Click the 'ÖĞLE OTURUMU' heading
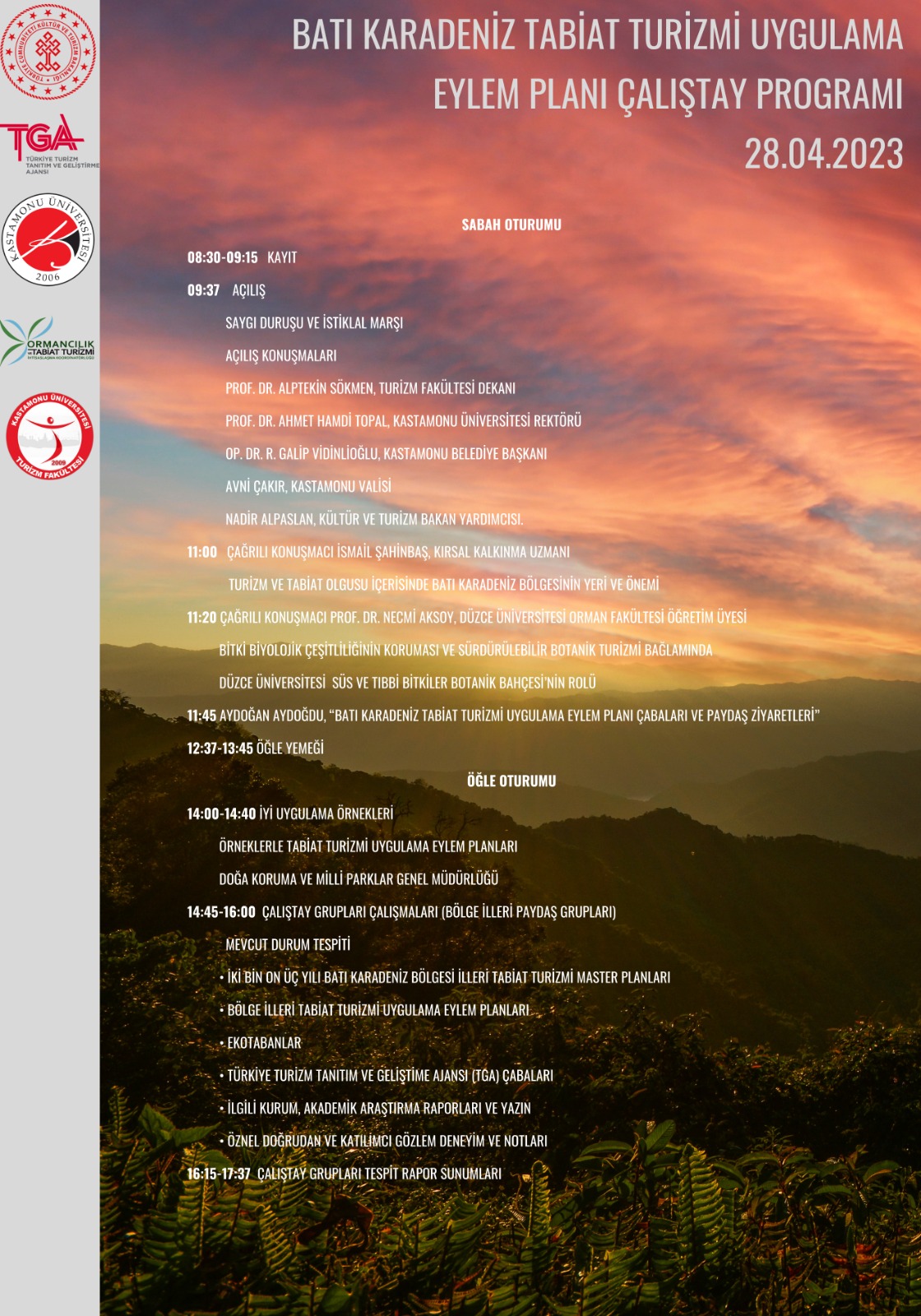 [511, 781]
